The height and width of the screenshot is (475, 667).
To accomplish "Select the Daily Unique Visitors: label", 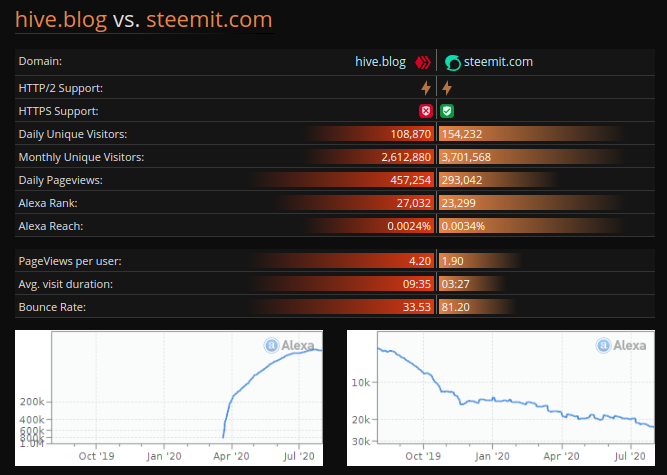I will [x=73, y=134].
